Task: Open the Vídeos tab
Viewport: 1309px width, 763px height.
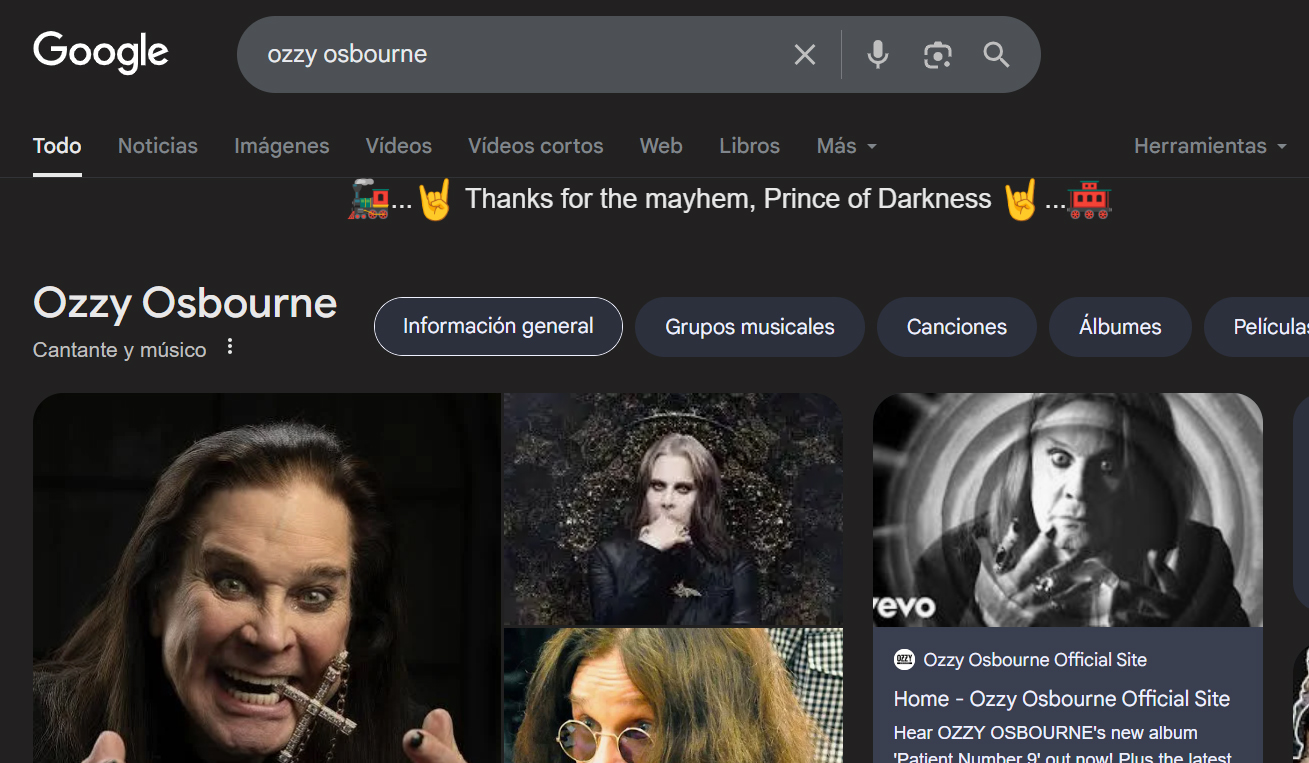Action: click(x=399, y=146)
